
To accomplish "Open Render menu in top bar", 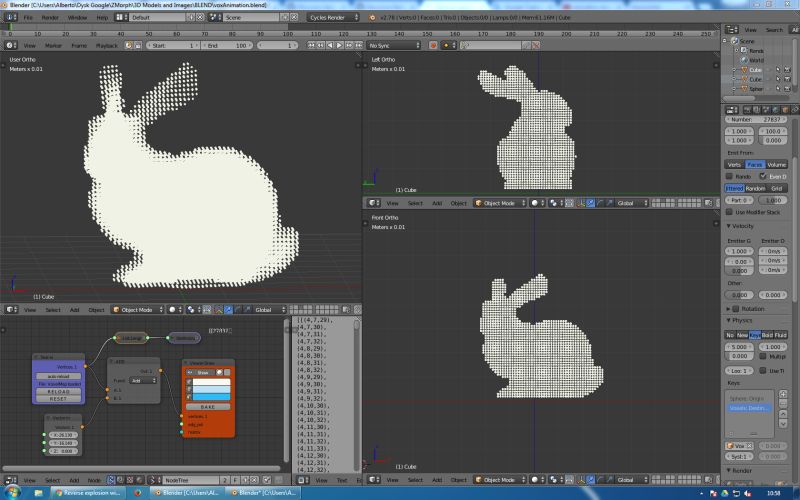I will click(50, 17).
